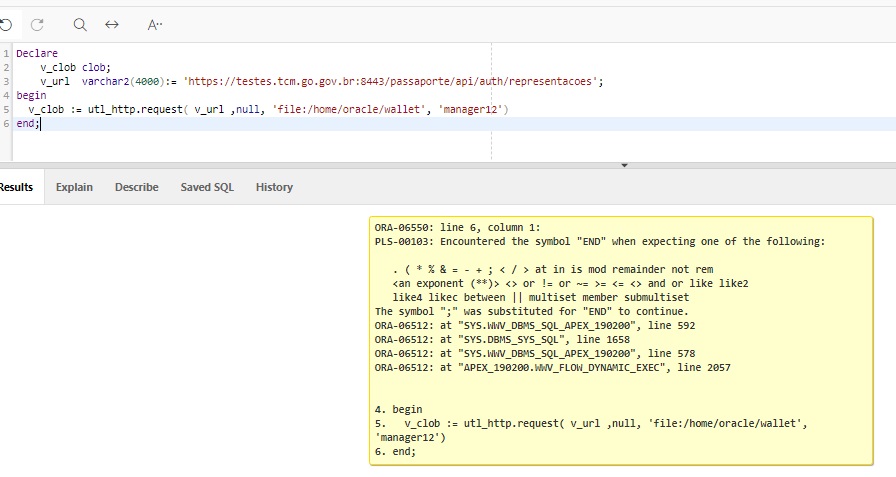
Task: Click line number 5 in the gutter
Action: pyautogui.click(x=6, y=109)
